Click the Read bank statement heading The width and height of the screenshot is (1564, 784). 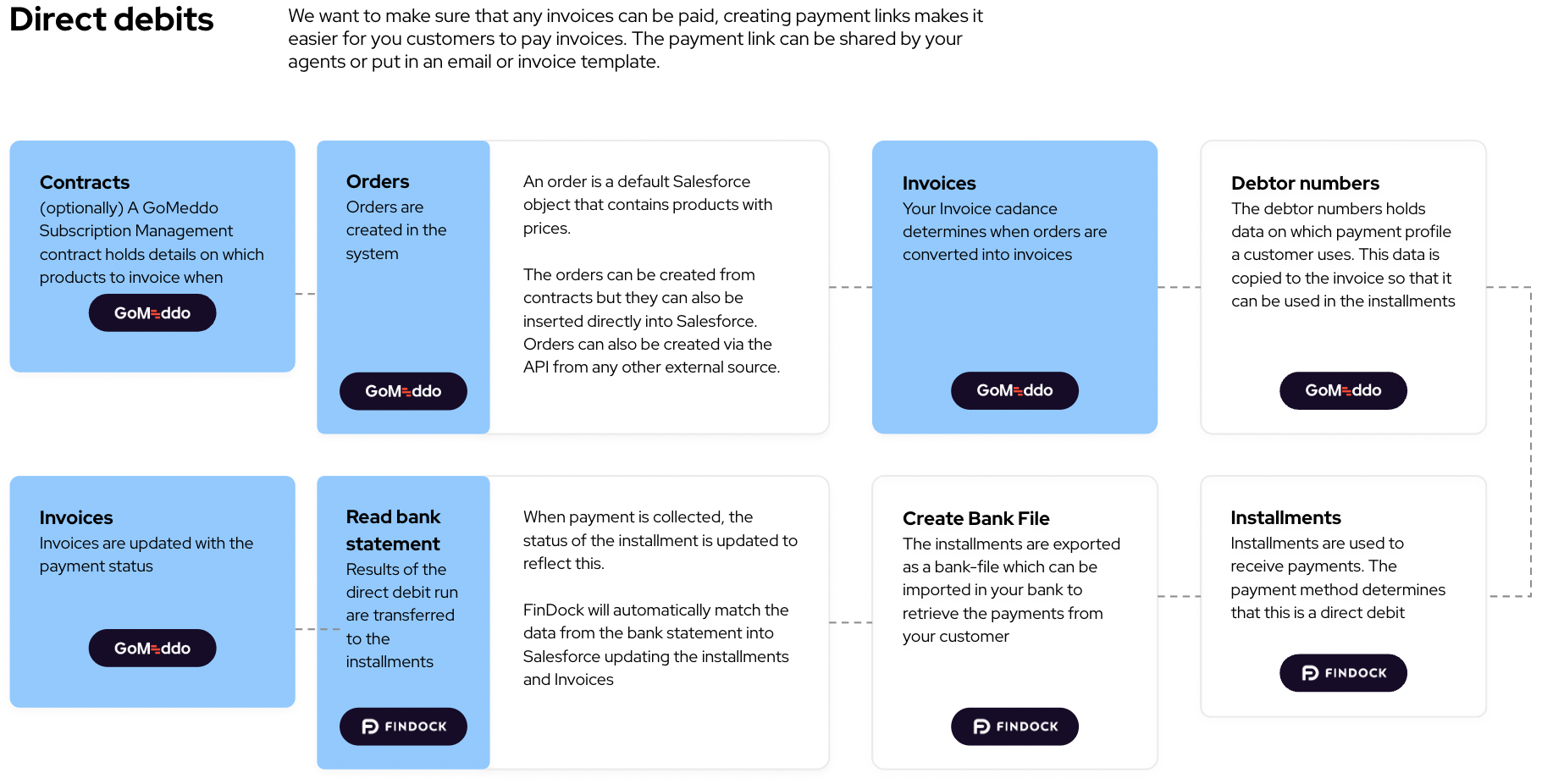tap(393, 530)
